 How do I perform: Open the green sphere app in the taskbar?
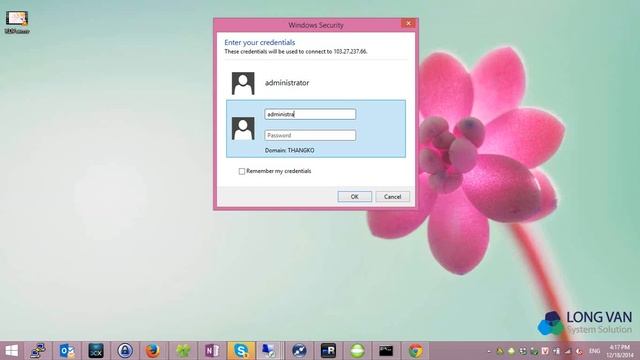357,351
